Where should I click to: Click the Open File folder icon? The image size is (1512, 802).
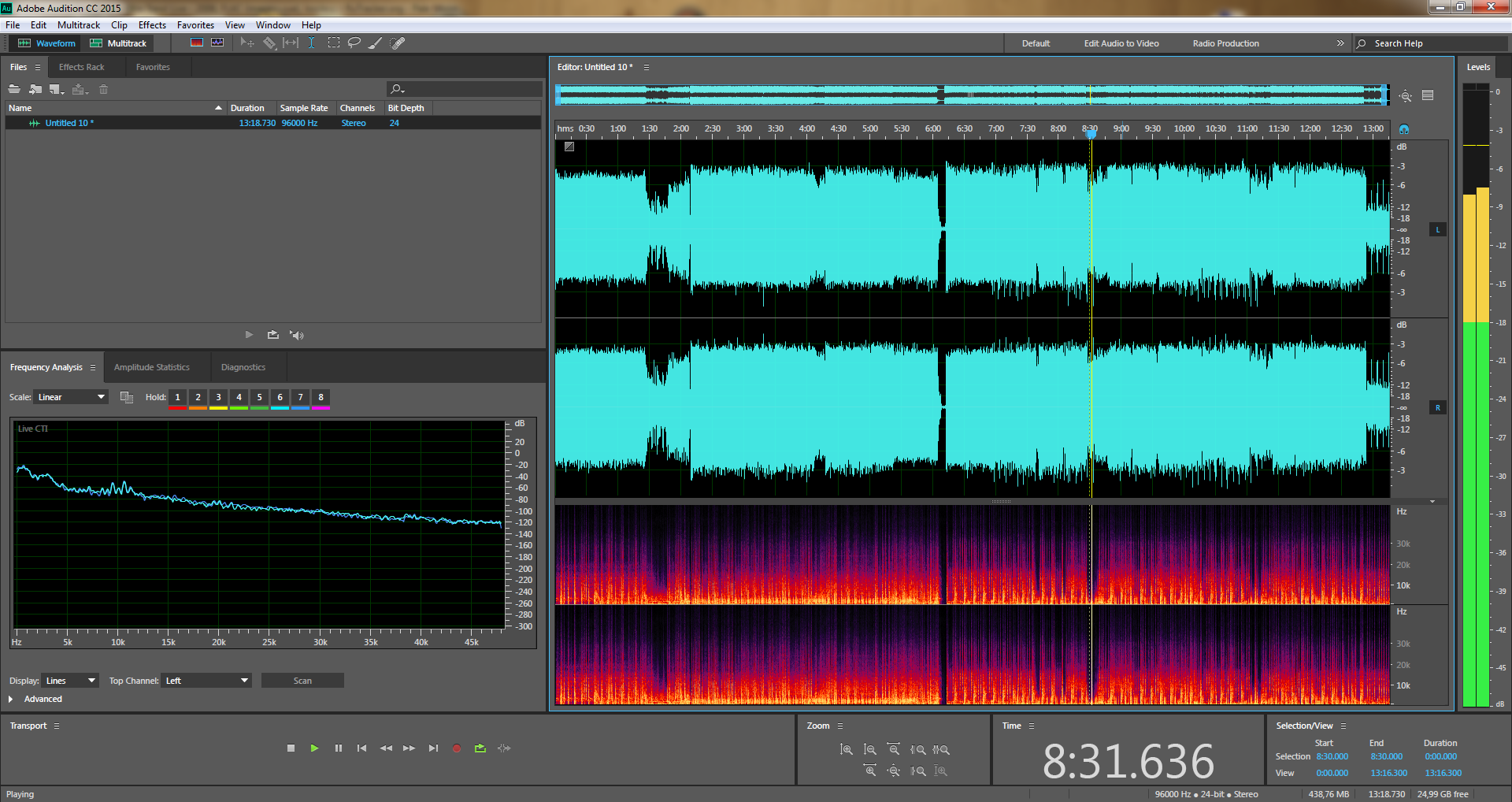(14, 89)
